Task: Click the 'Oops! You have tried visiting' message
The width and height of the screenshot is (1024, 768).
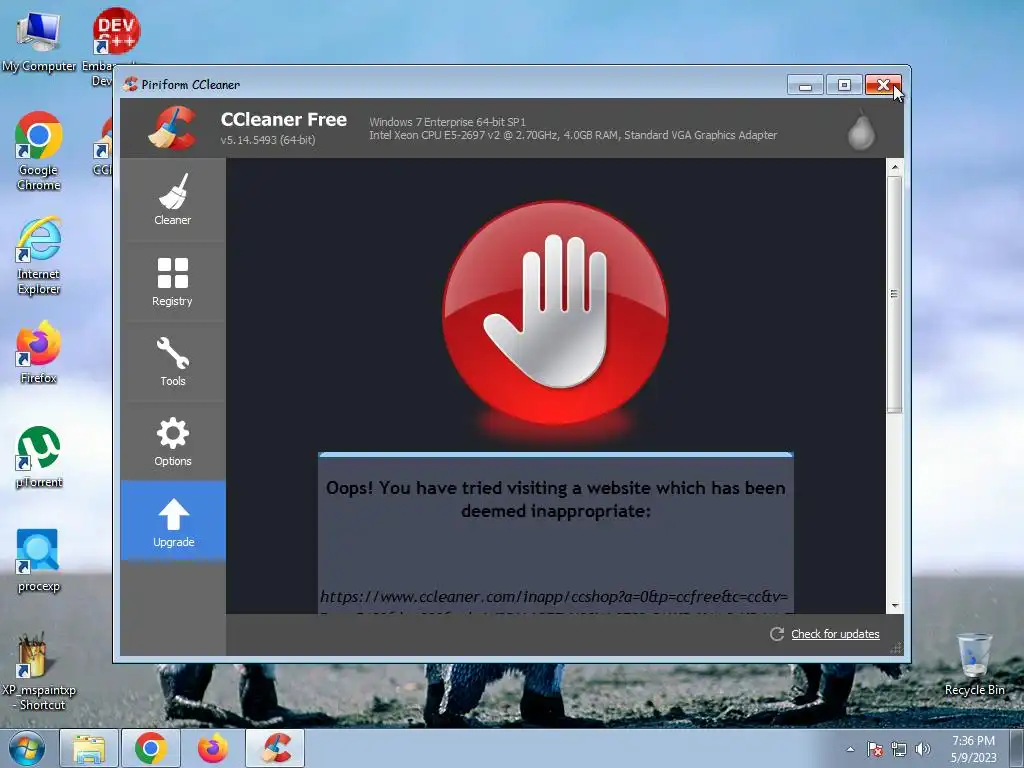Action: point(556,500)
